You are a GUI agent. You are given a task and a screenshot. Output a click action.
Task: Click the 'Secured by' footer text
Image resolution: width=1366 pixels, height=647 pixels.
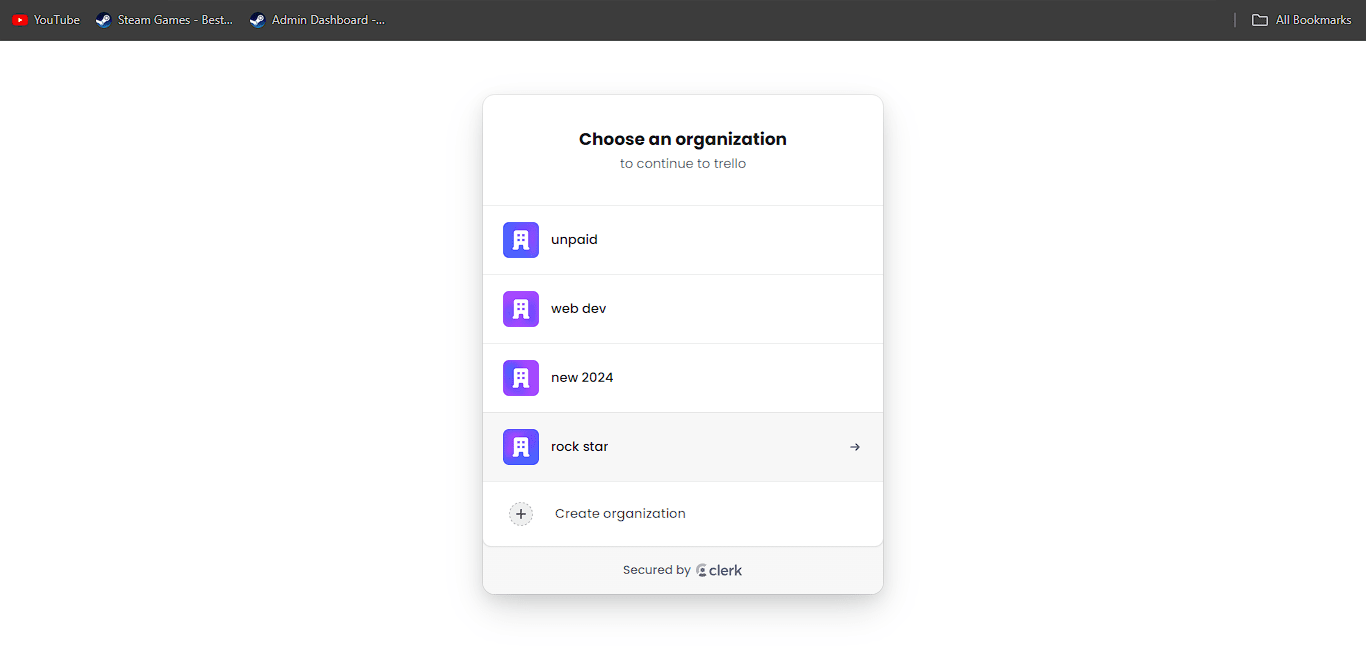pyautogui.click(x=657, y=570)
